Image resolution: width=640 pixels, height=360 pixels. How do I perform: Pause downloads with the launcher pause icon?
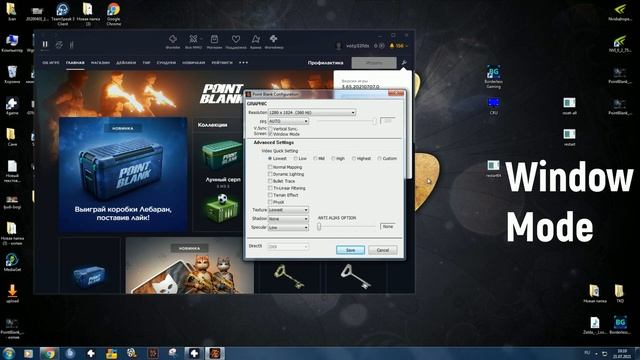(45, 44)
